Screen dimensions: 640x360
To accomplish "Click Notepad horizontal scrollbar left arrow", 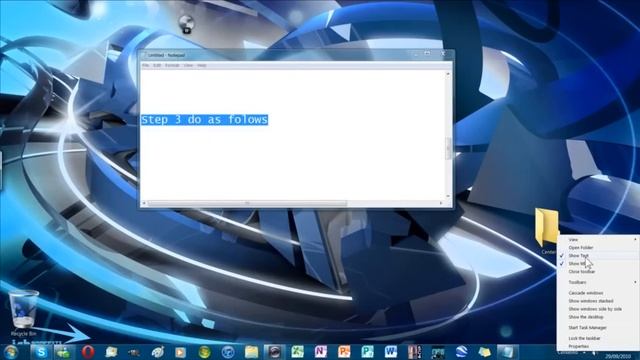I will [144, 203].
